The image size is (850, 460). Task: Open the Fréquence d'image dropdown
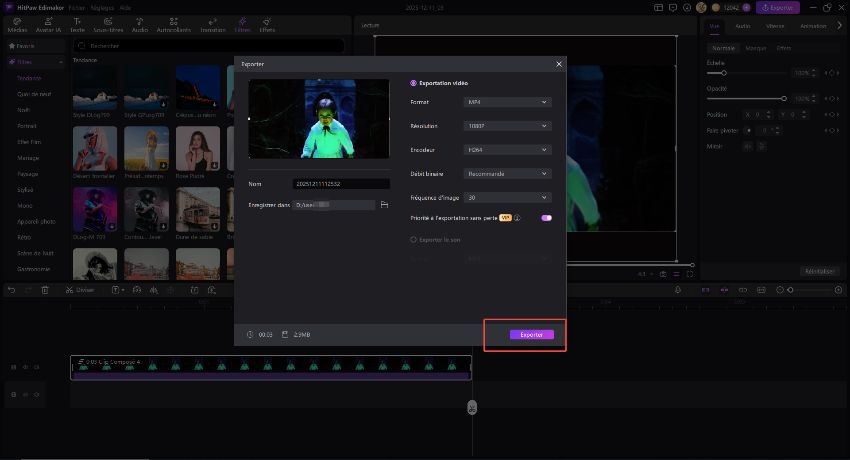coord(507,197)
